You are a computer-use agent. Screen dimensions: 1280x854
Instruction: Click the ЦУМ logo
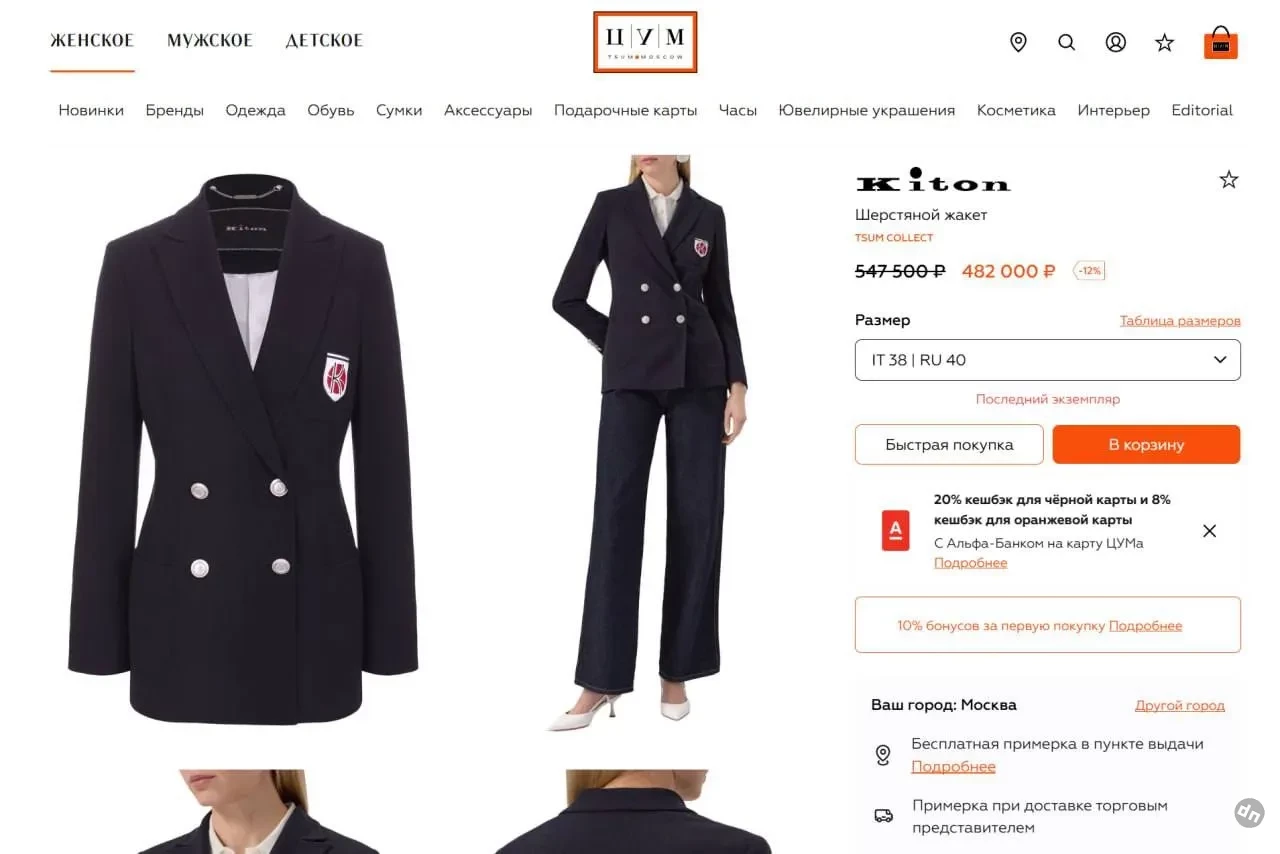click(645, 42)
